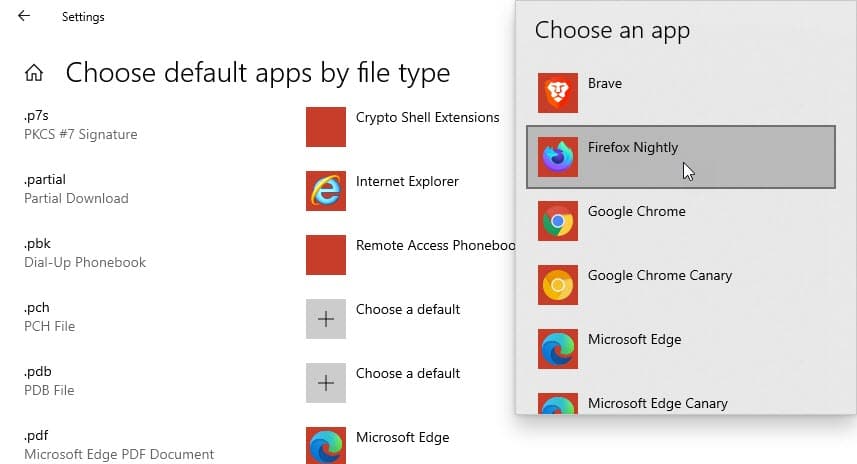This screenshot has width=857, height=464.
Task: Select the Brave browser icon
Action: (557, 93)
